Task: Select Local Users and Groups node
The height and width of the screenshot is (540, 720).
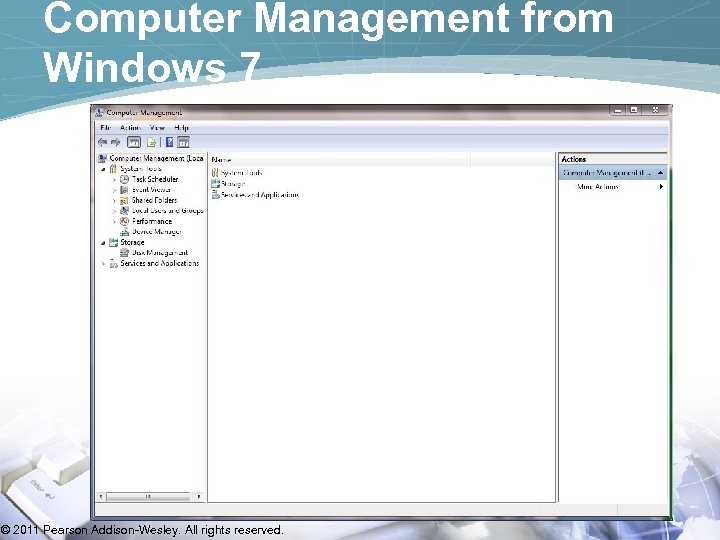Action: (168, 211)
